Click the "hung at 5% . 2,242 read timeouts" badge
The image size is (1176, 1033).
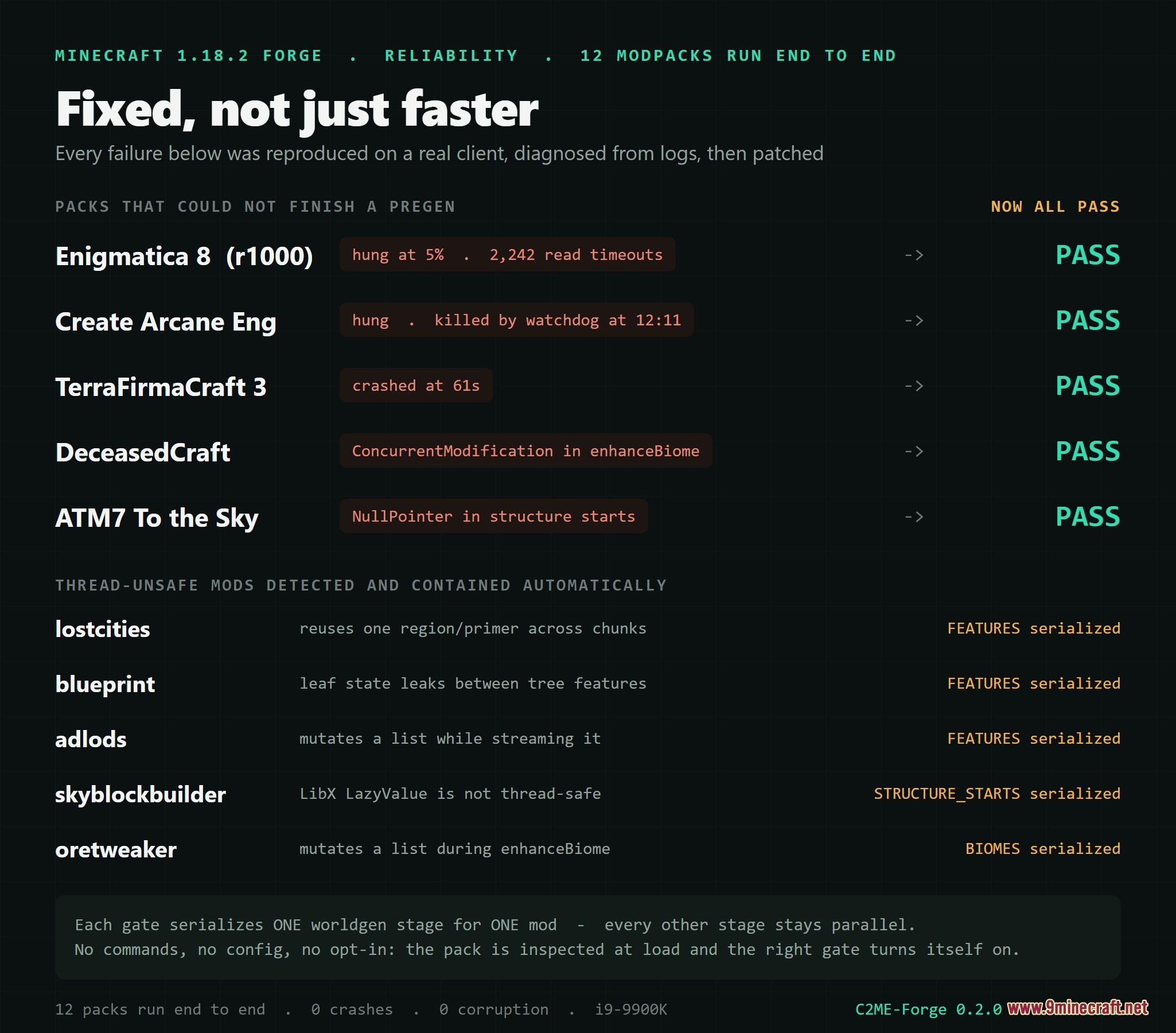(508, 254)
